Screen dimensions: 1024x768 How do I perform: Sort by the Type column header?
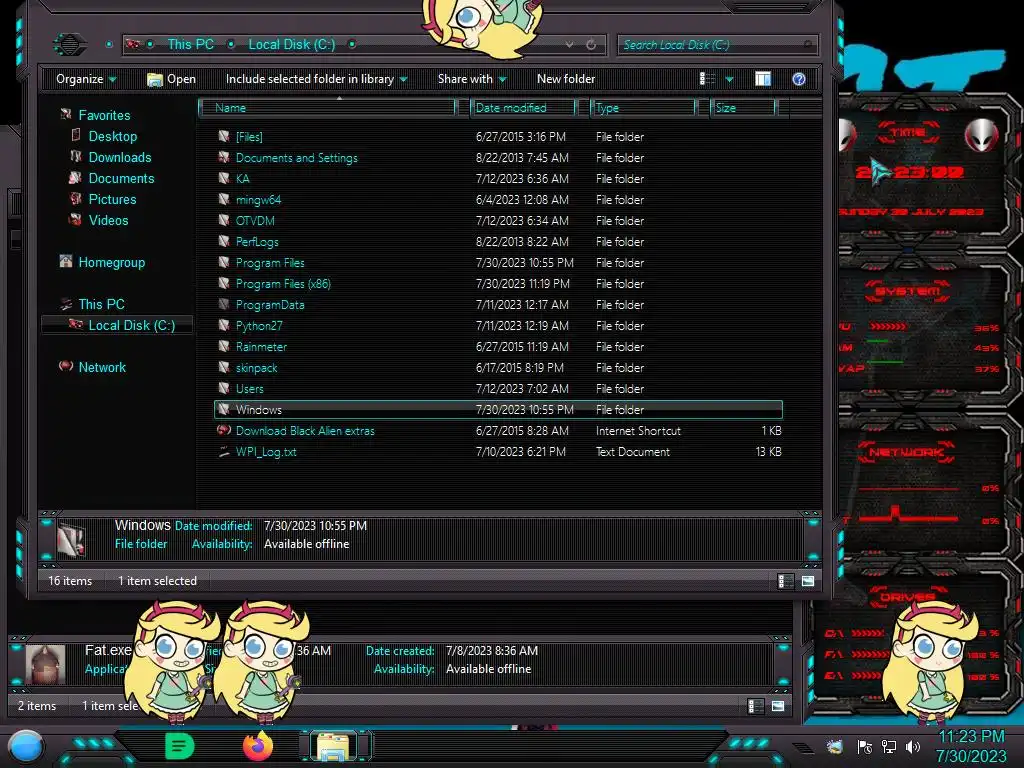click(643, 108)
